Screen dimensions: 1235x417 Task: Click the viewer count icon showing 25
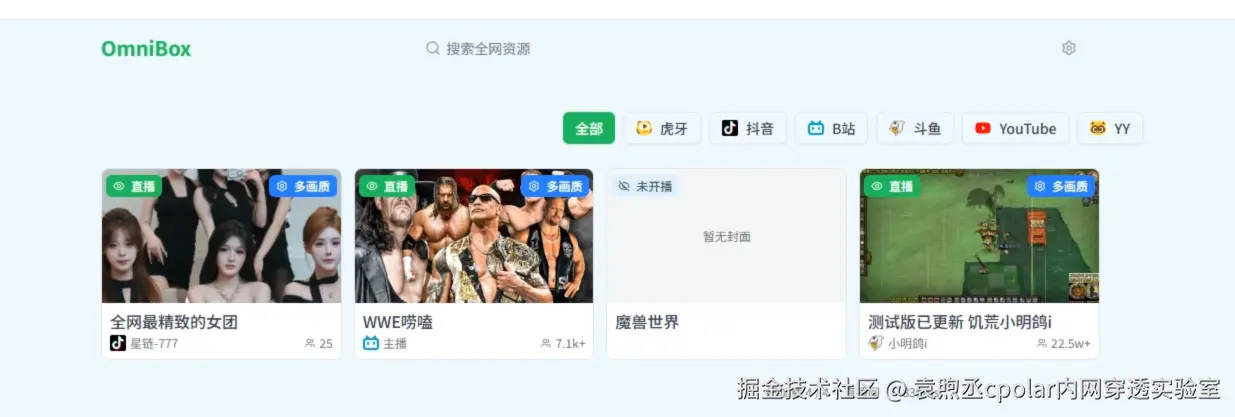310,343
